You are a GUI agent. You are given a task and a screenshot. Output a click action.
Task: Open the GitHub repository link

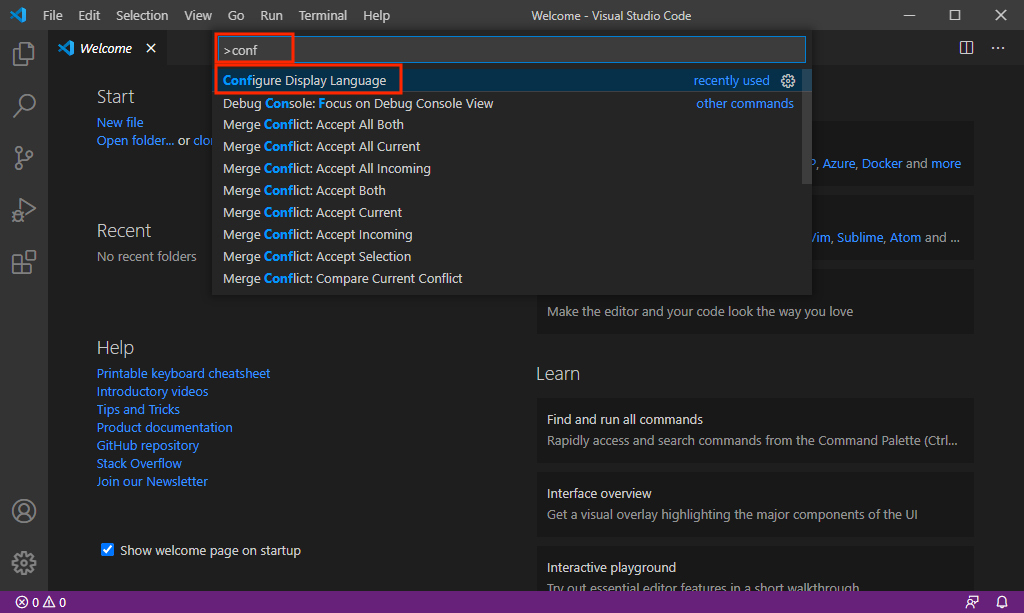coord(148,445)
